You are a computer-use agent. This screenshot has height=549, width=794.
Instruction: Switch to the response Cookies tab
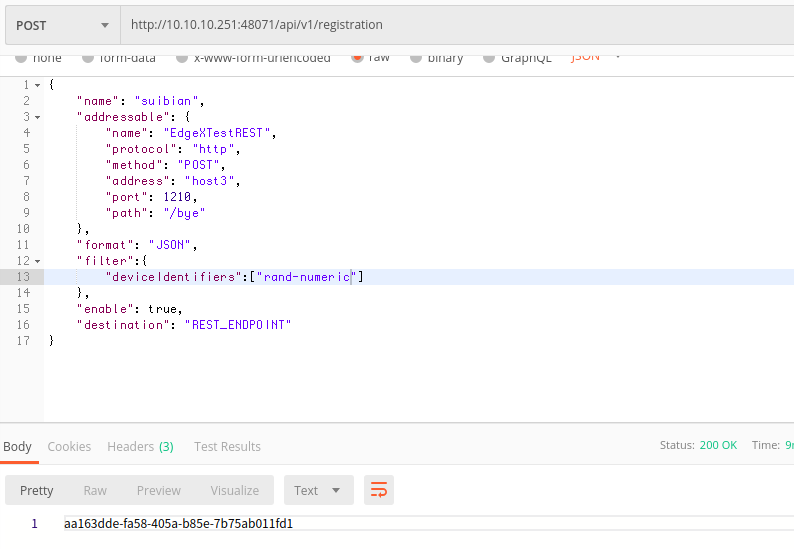[69, 446]
